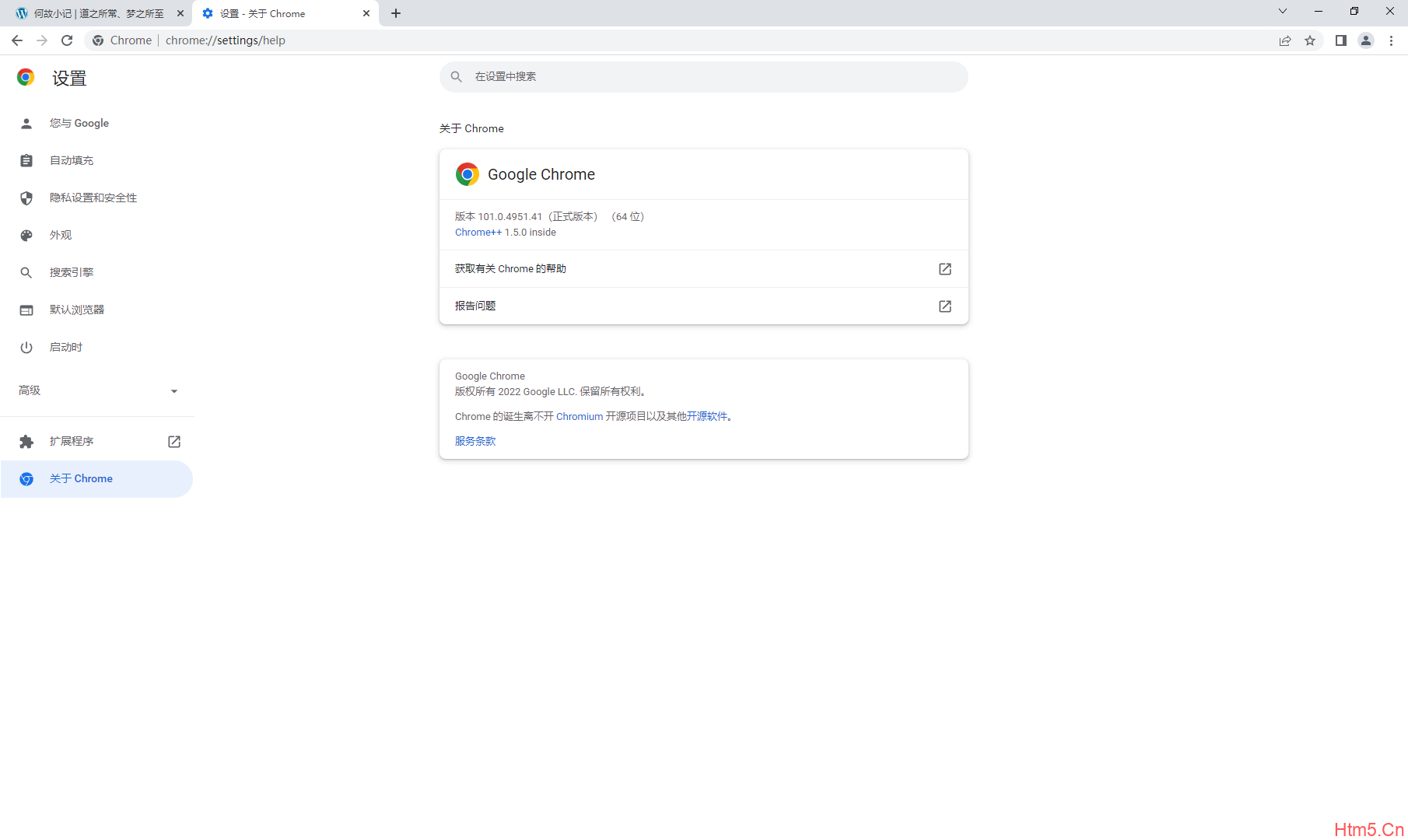1408x840 pixels.
Task: Open 扩展程序 in the sidebar
Action: [96, 441]
